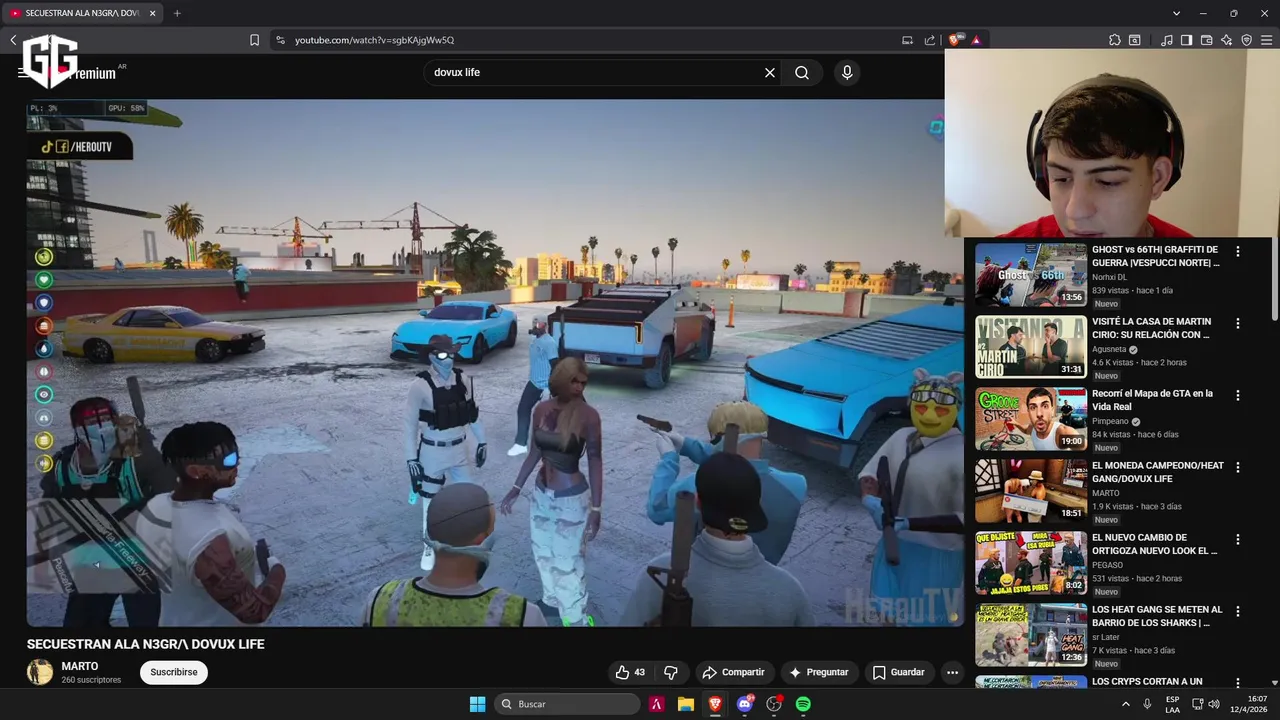This screenshot has height=720, width=1280.
Task: Clear the 'dovux life' search text
Action: tap(770, 73)
